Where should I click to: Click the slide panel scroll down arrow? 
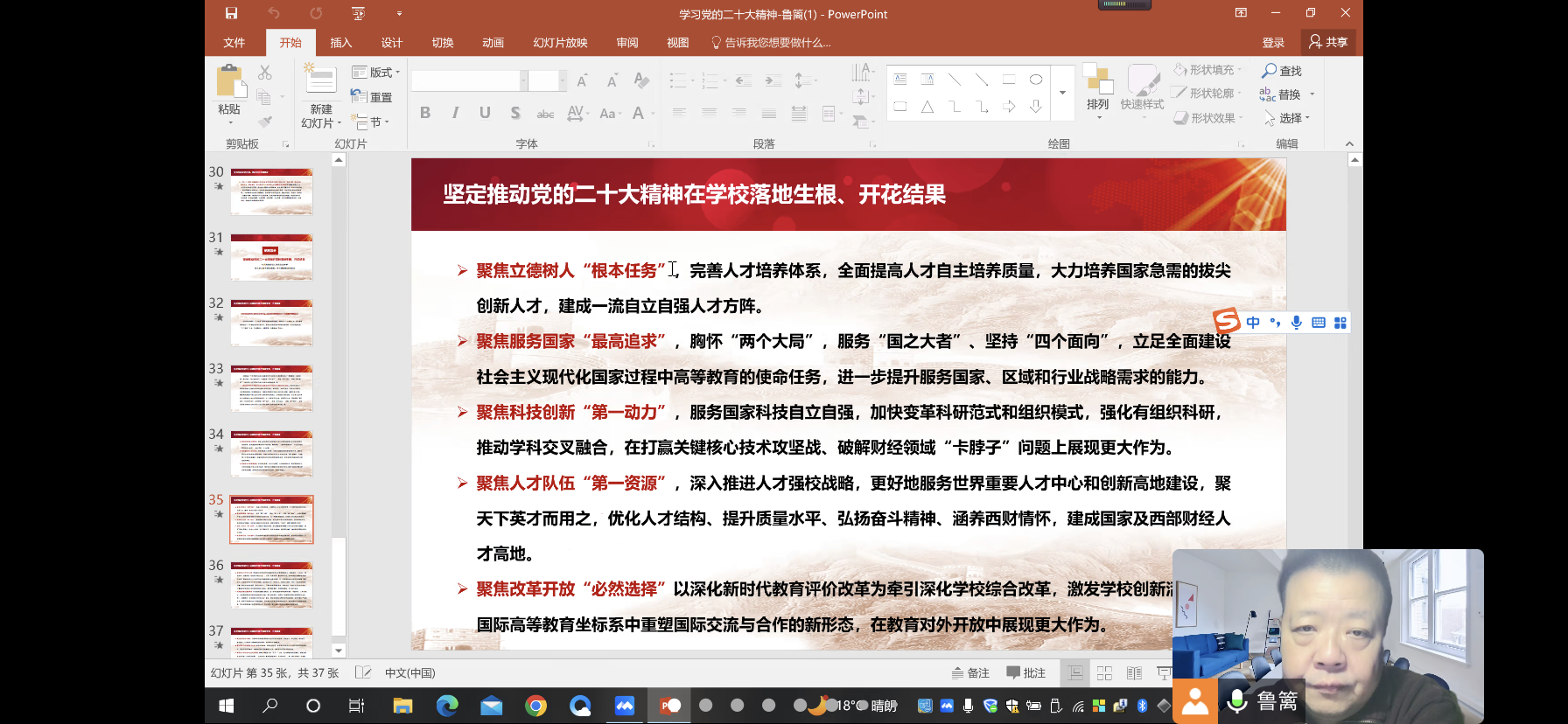point(339,651)
